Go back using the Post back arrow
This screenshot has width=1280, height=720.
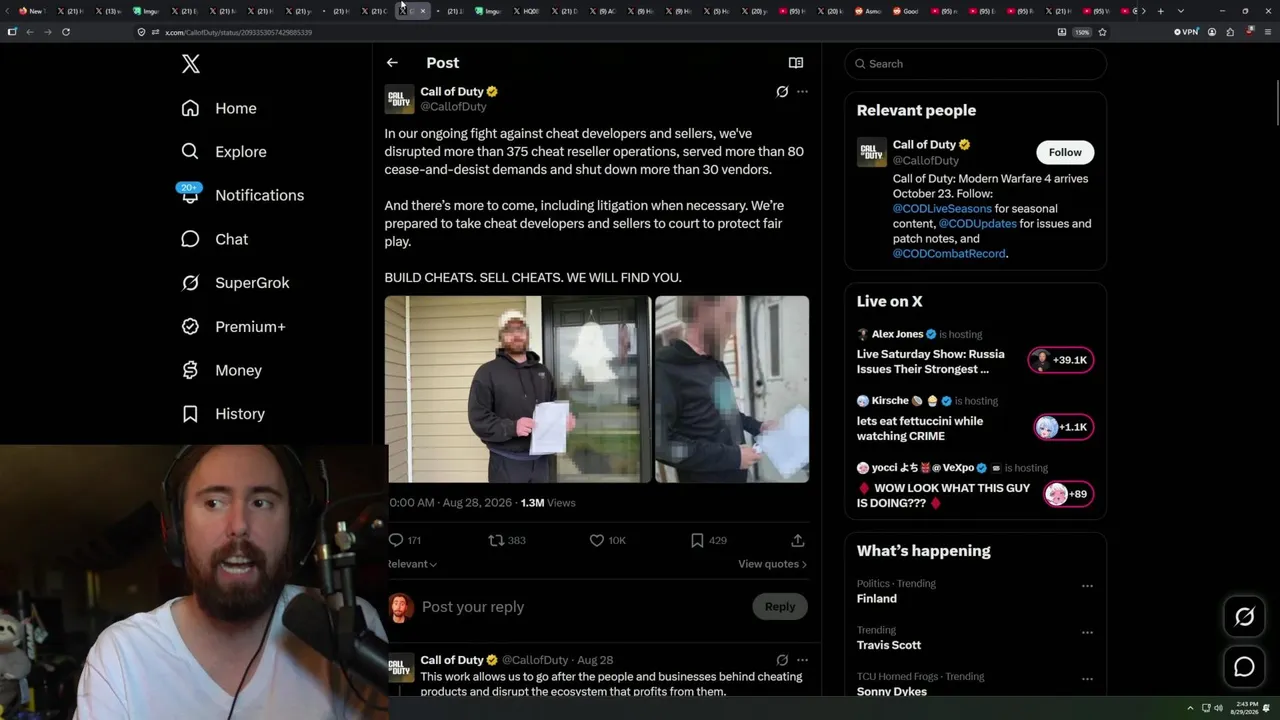click(392, 63)
